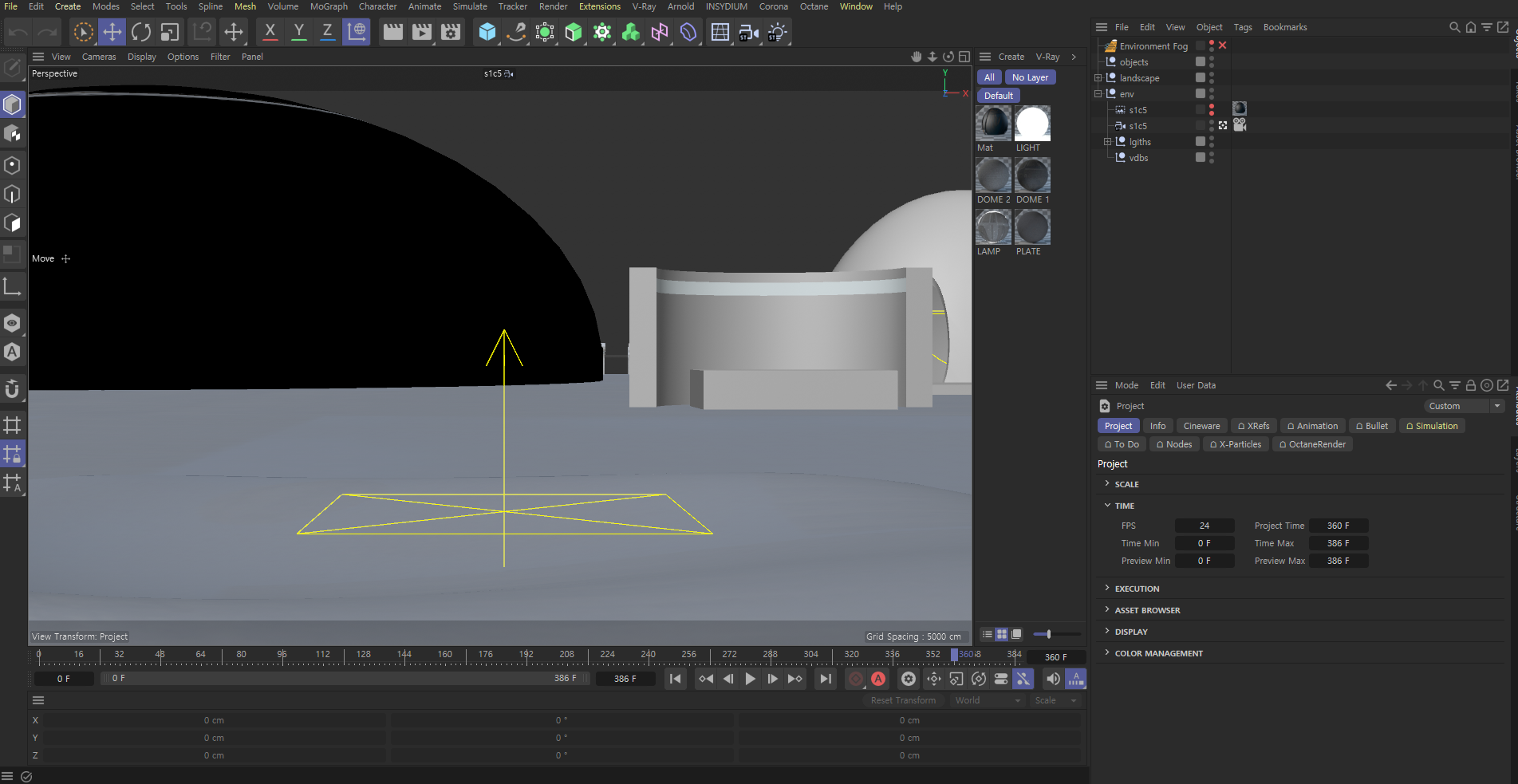The height and width of the screenshot is (784, 1518).
Task: Select Points mode in left sidebar
Action: pos(12,165)
